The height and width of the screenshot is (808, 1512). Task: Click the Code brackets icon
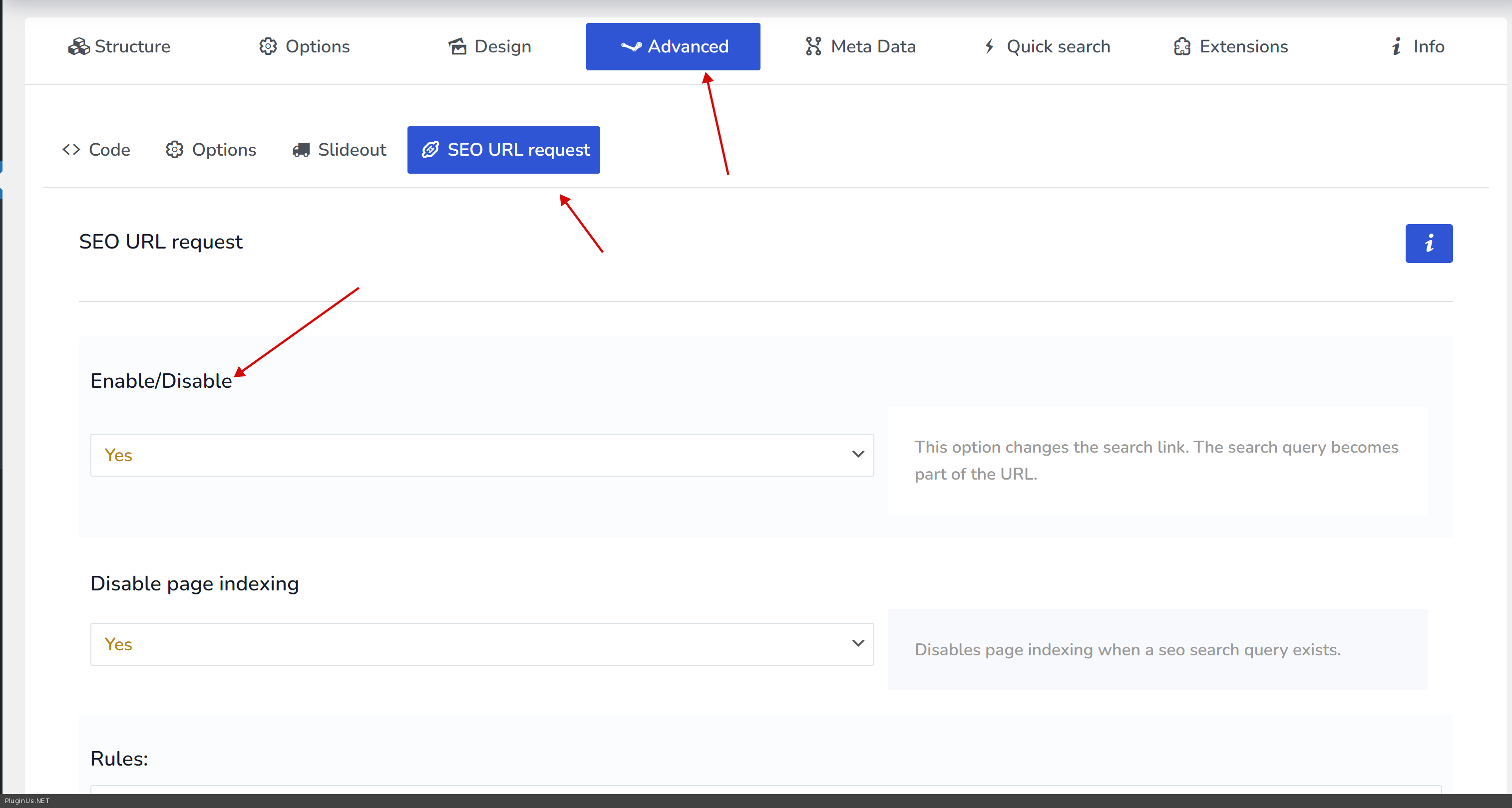(x=71, y=150)
